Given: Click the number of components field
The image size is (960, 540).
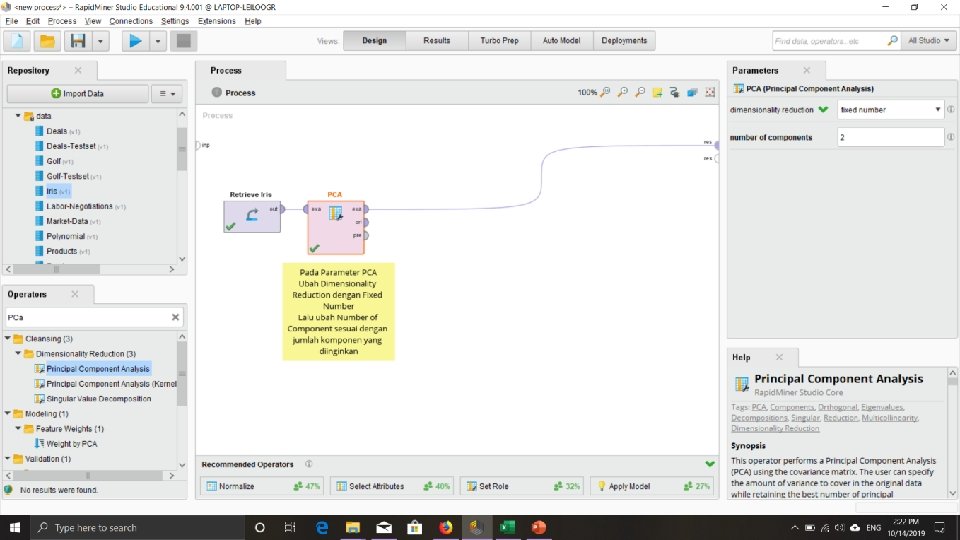Looking at the screenshot, I should tap(890, 137).
